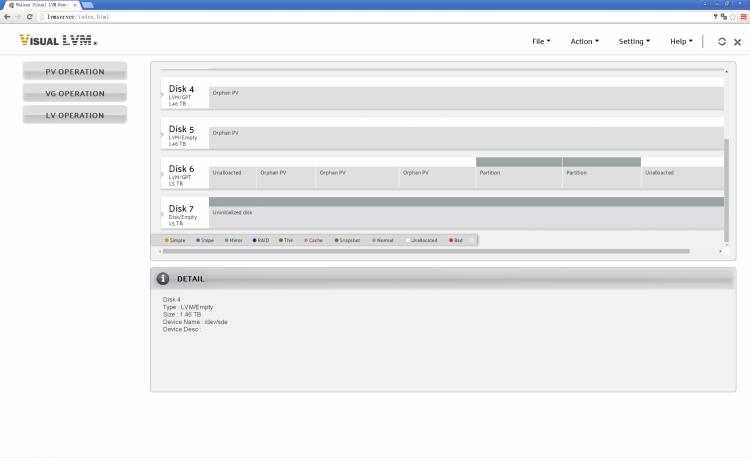Open the VG OPERATION panel
Viewport: 750px width, 458px height.
point(75,93)
